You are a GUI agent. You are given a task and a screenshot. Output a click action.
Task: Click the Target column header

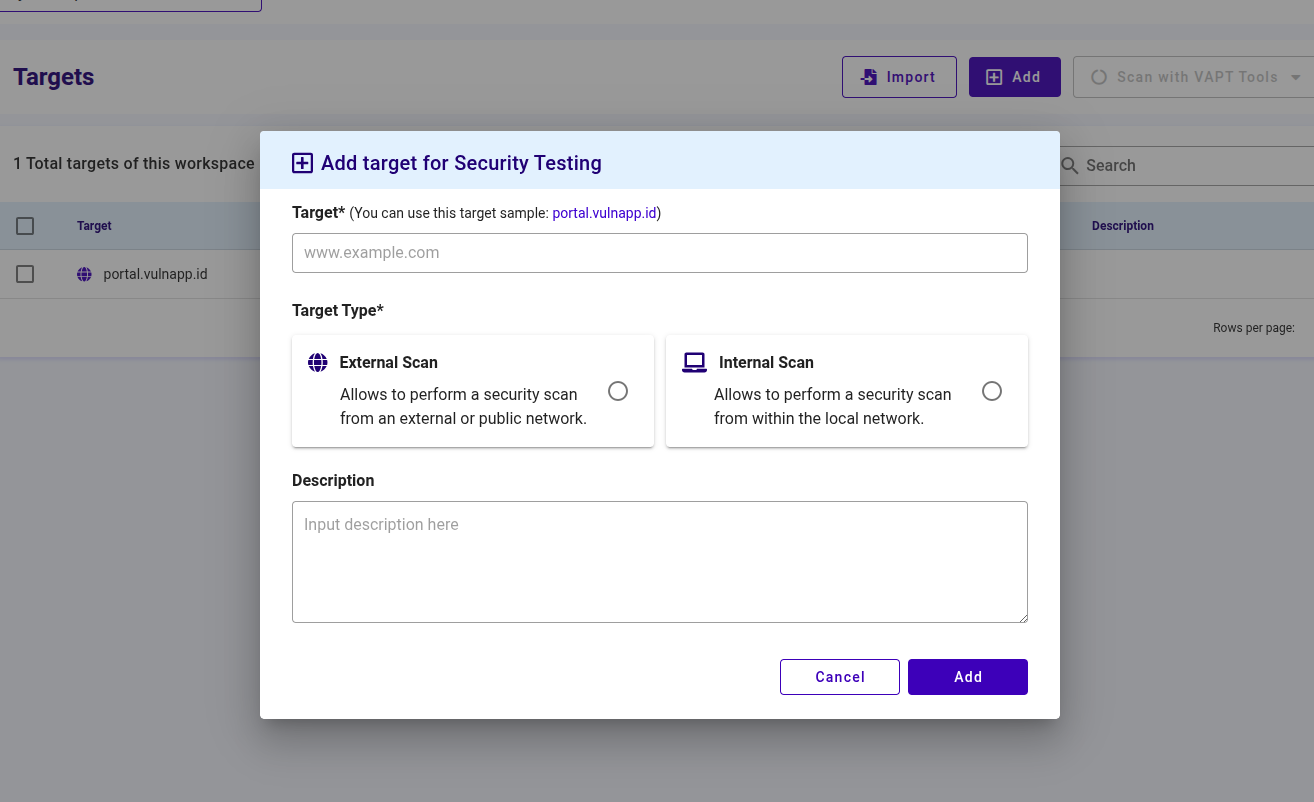(94, 226)
